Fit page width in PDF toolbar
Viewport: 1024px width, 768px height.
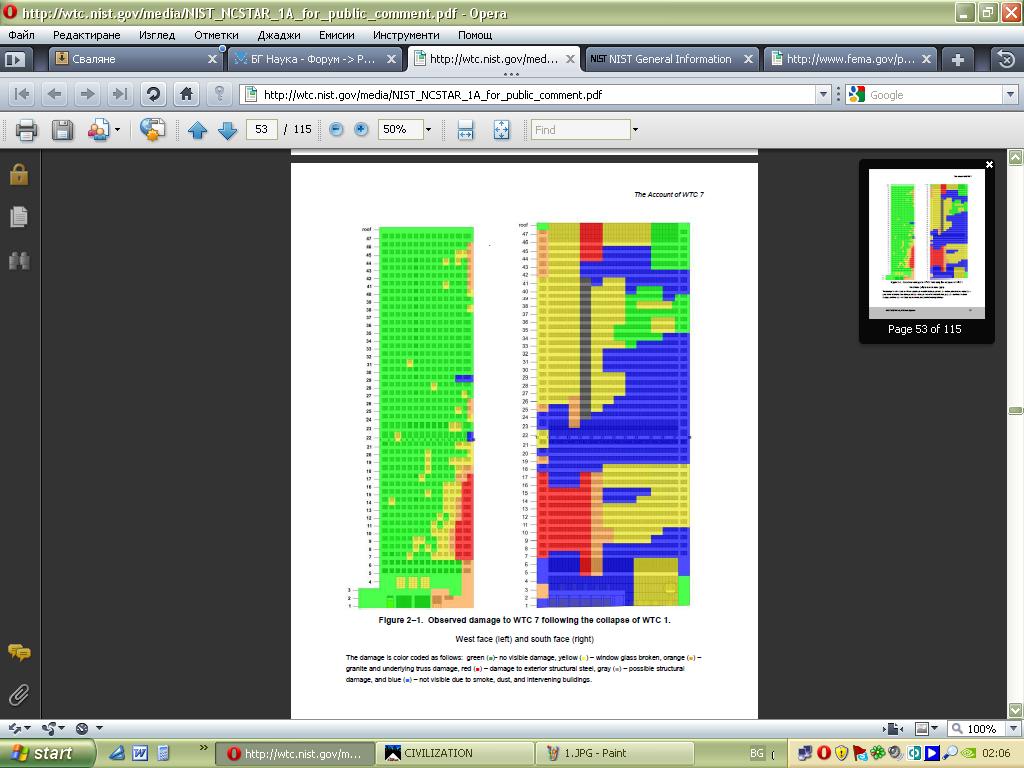(466, 130)
